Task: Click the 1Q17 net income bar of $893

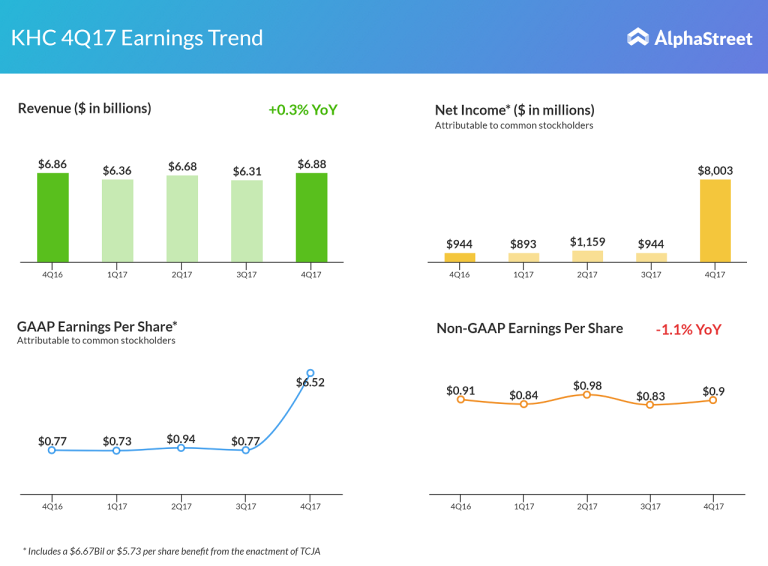Action: [x=523, y=257]
